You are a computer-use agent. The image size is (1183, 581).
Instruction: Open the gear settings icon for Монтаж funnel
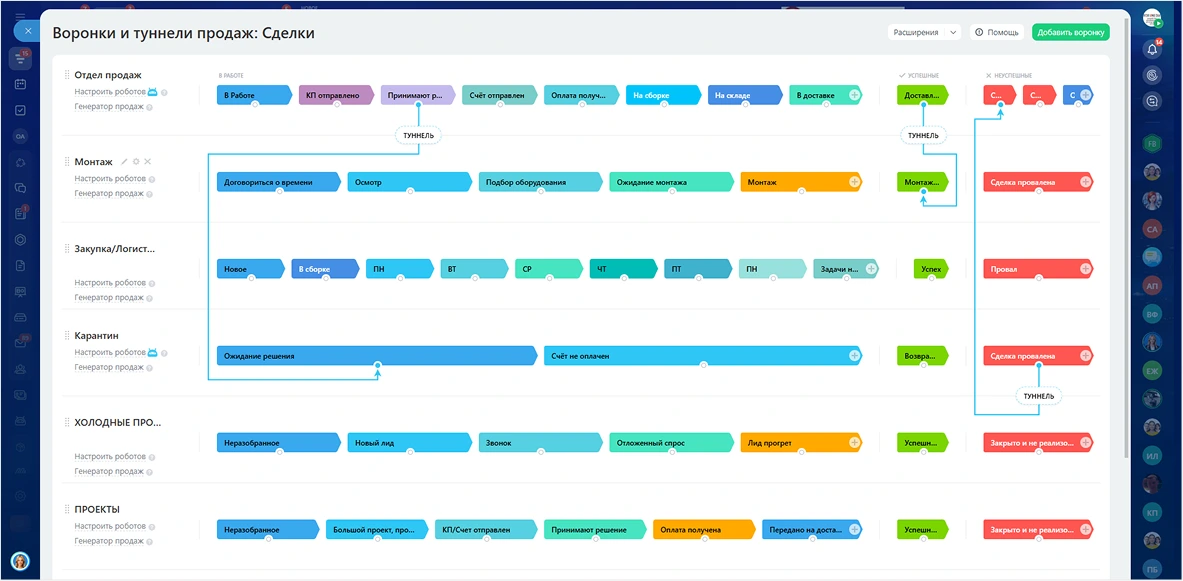[x=136, y=161]
